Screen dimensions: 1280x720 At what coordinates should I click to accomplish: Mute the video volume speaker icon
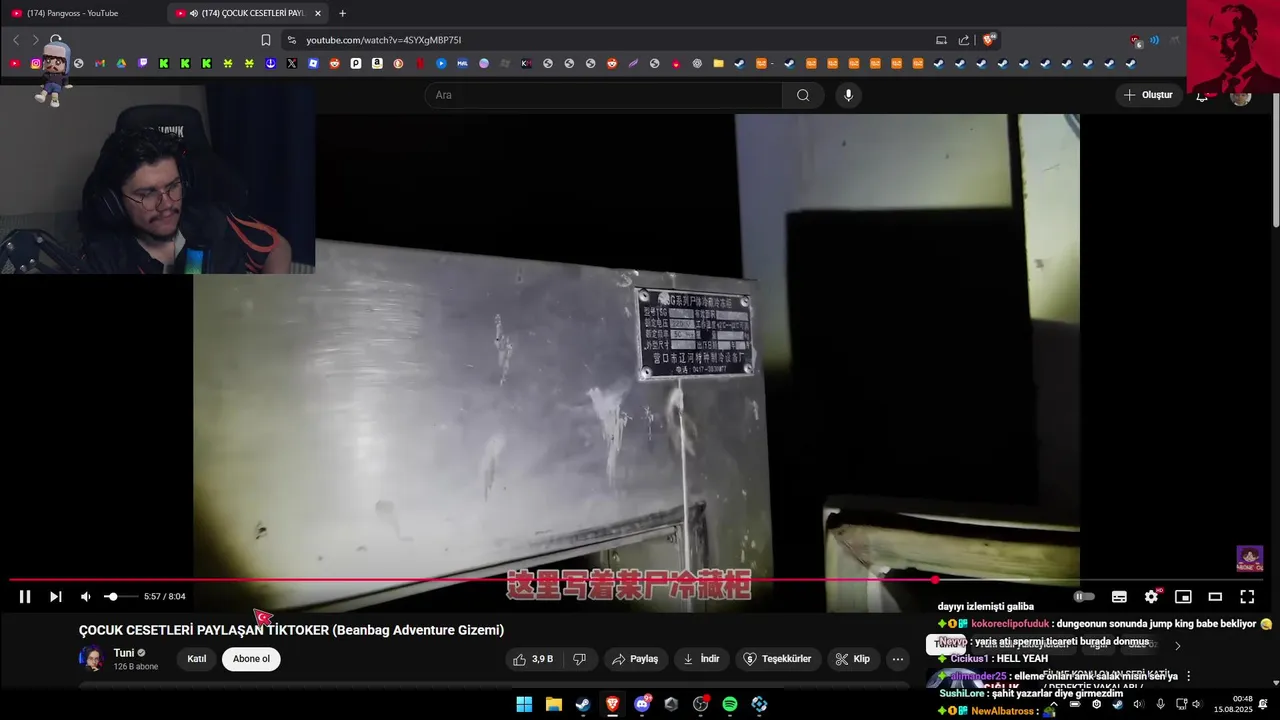(x=86, y=597)
